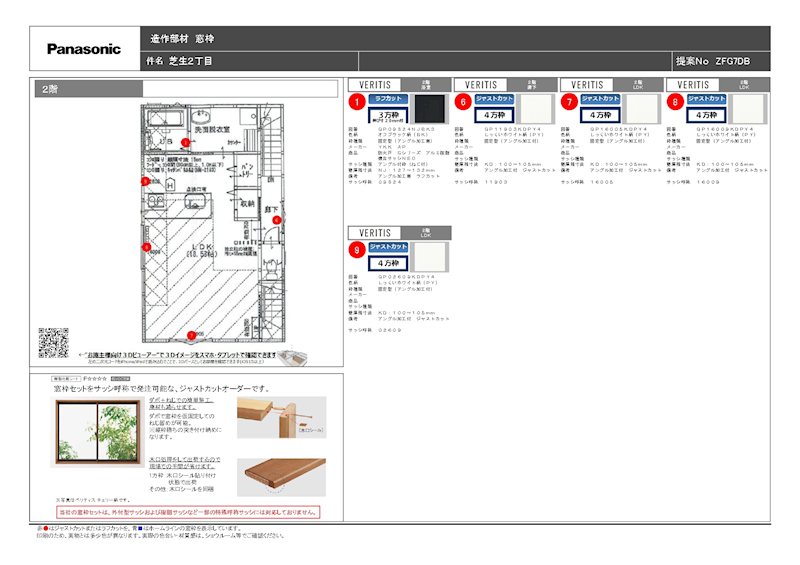Click サッシ呼称 16005 in item 7
800x565 pixels.
(x=589, y=182)
